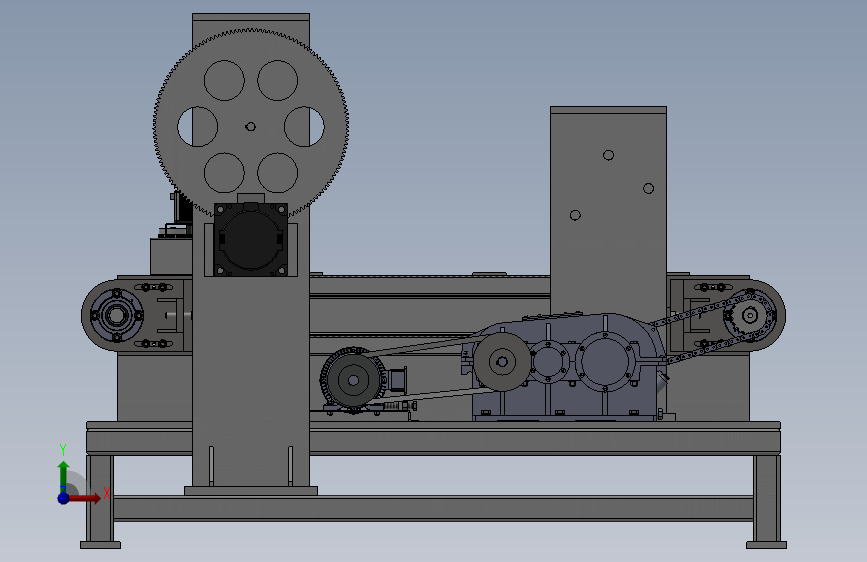Select the tall left column supporting the gear
The image size is (867, 562).
click(251, 354)
